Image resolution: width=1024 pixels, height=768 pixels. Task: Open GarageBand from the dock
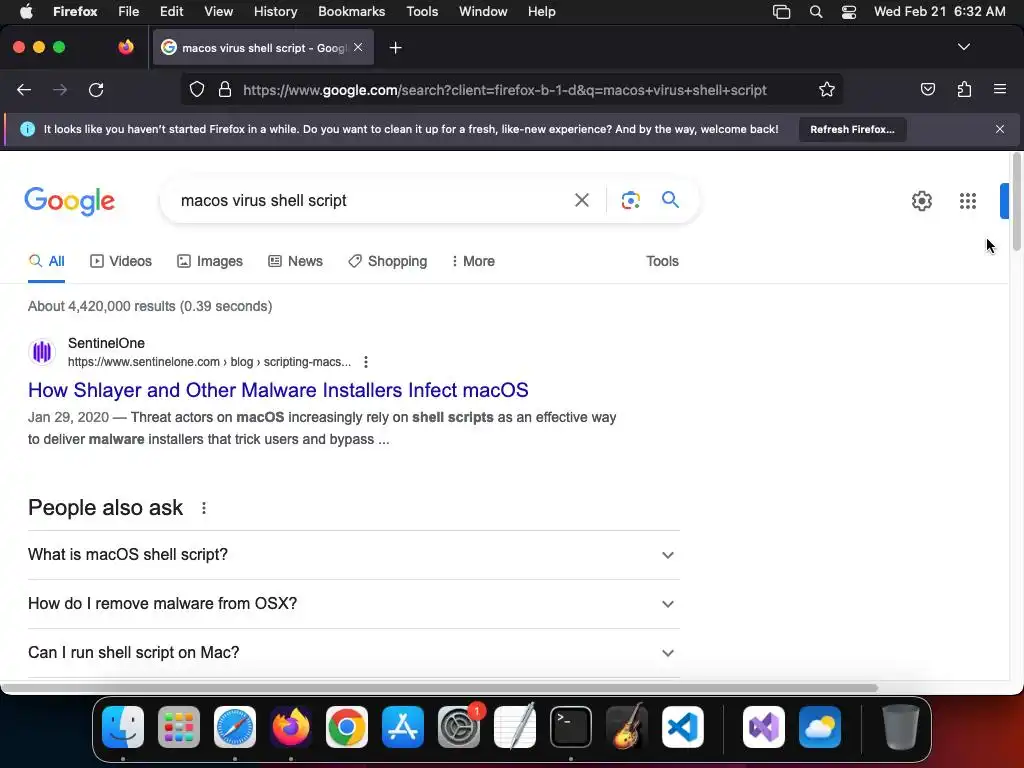tap(627, 727)
